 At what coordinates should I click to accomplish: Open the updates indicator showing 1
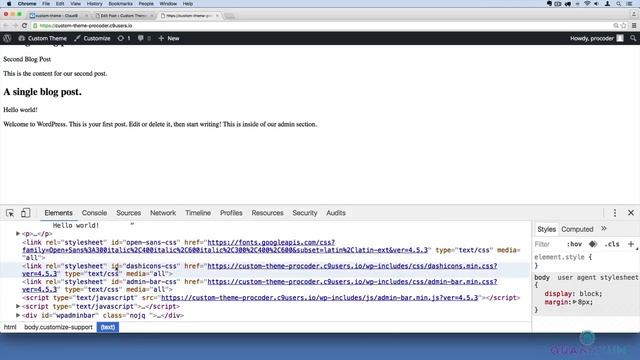click(124, 38)
